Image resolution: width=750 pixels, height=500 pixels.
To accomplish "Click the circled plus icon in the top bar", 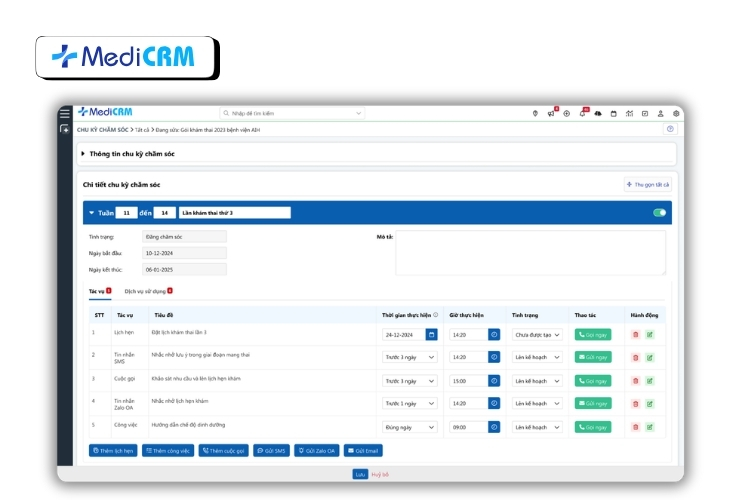I will (x=566, y=113).
